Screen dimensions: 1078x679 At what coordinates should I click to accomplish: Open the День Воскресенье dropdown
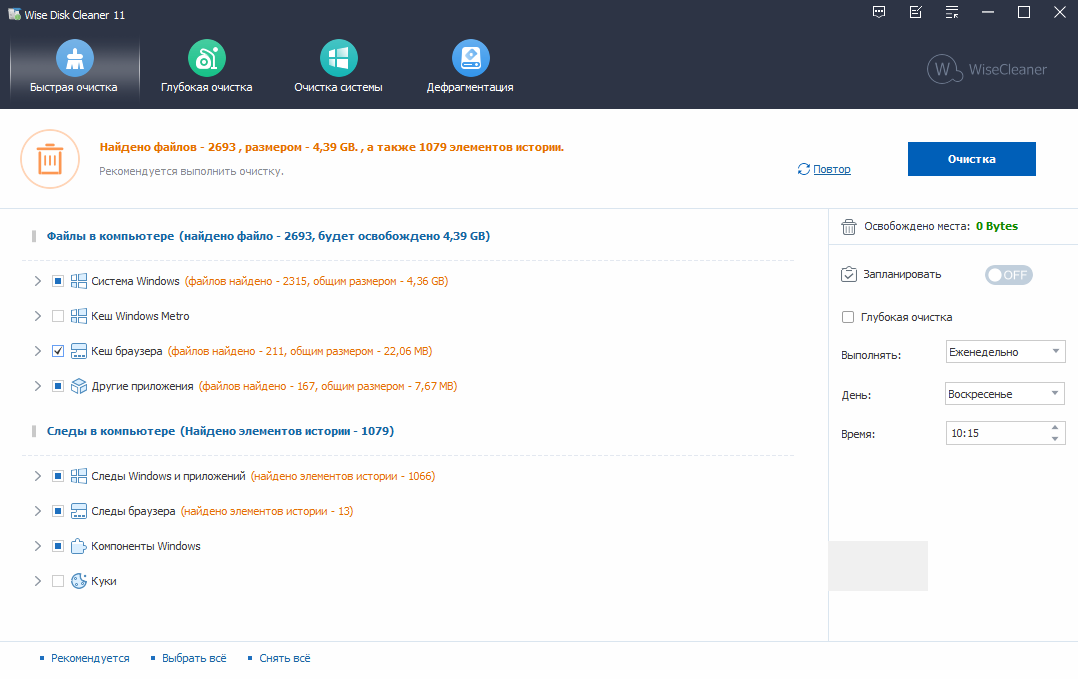coord(1005,394)
